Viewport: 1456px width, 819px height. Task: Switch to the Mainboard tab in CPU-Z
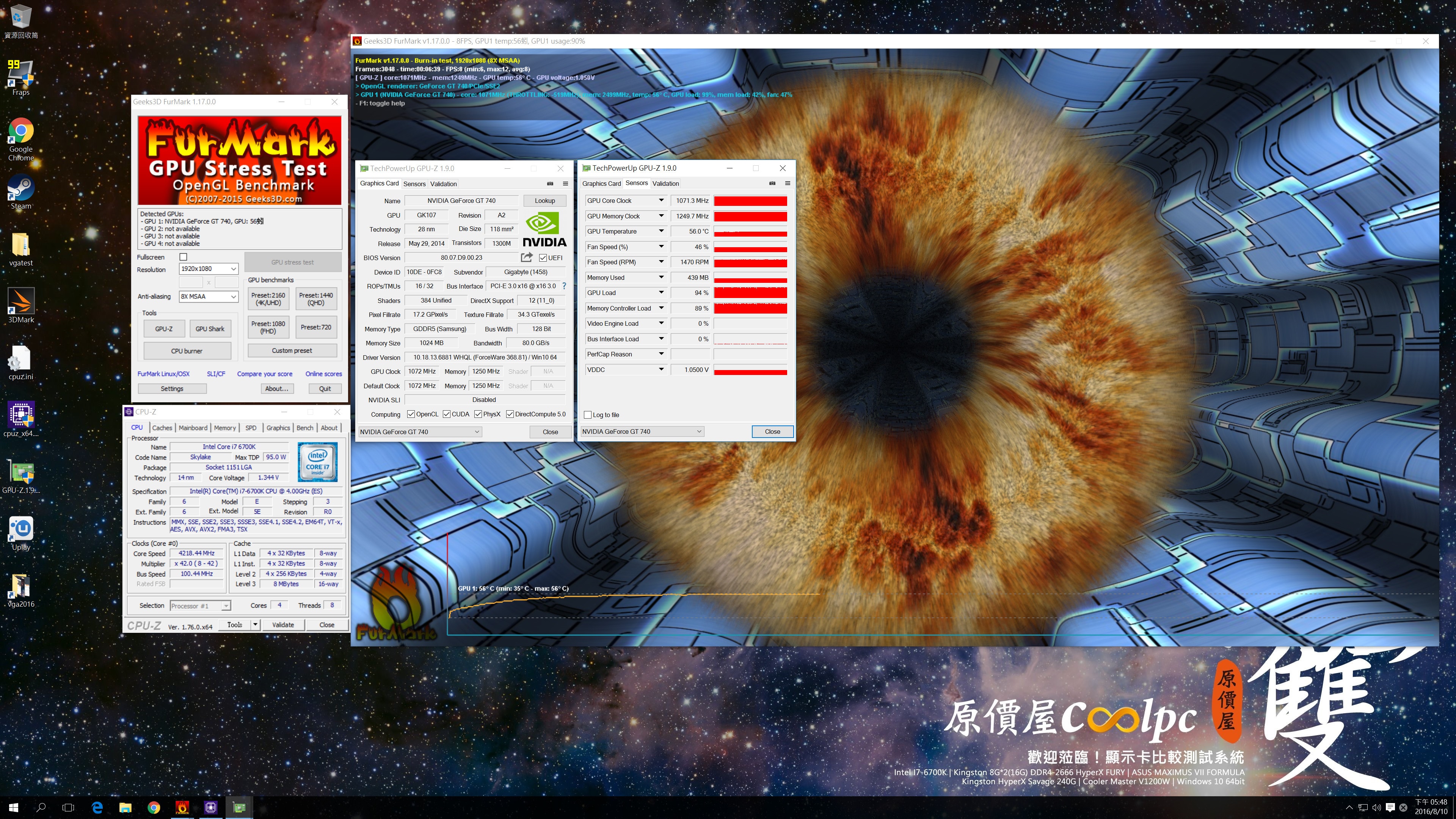(x=193, y=428)
